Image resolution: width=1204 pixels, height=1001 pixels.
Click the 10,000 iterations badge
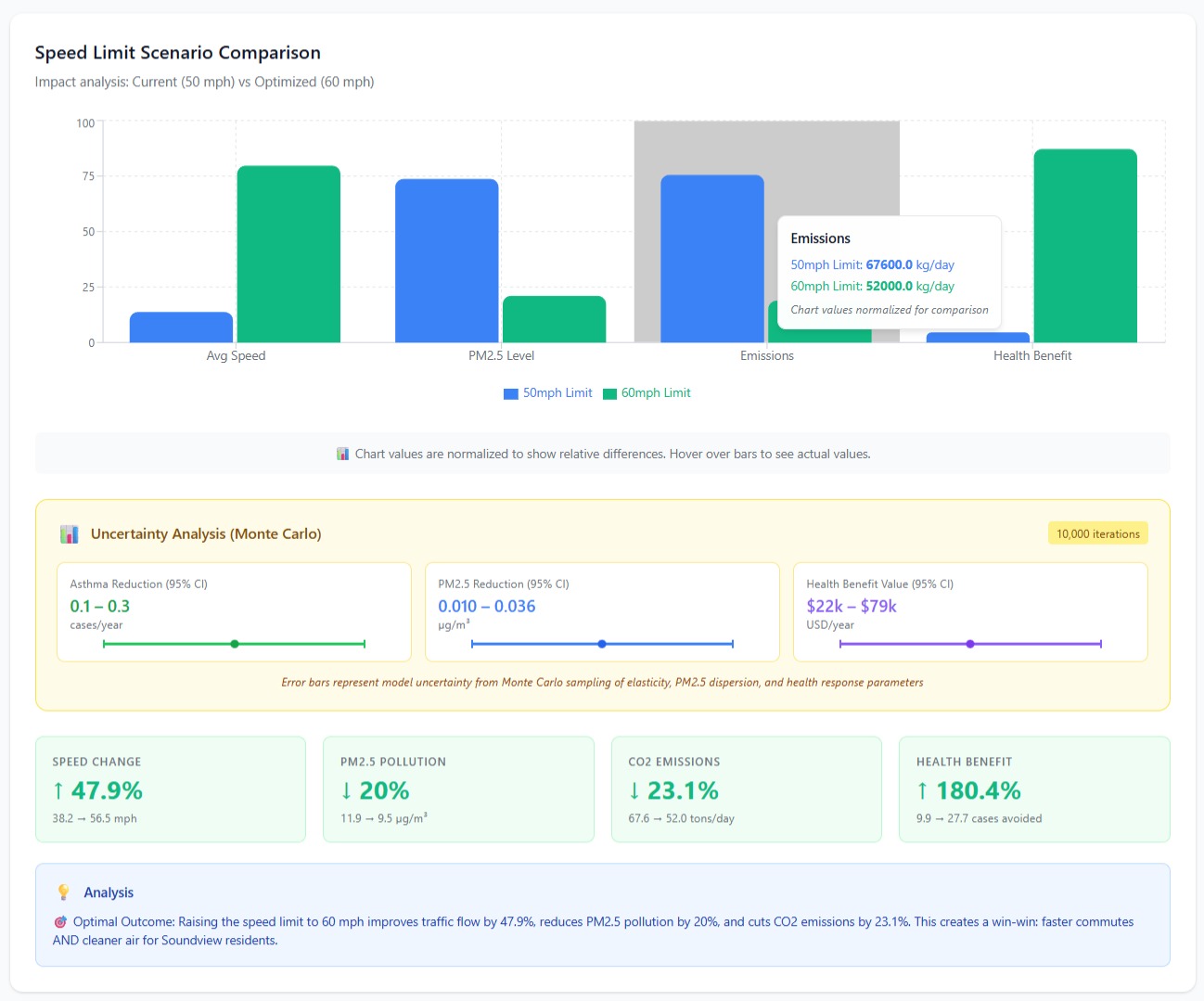click(x=1098, y=533)
